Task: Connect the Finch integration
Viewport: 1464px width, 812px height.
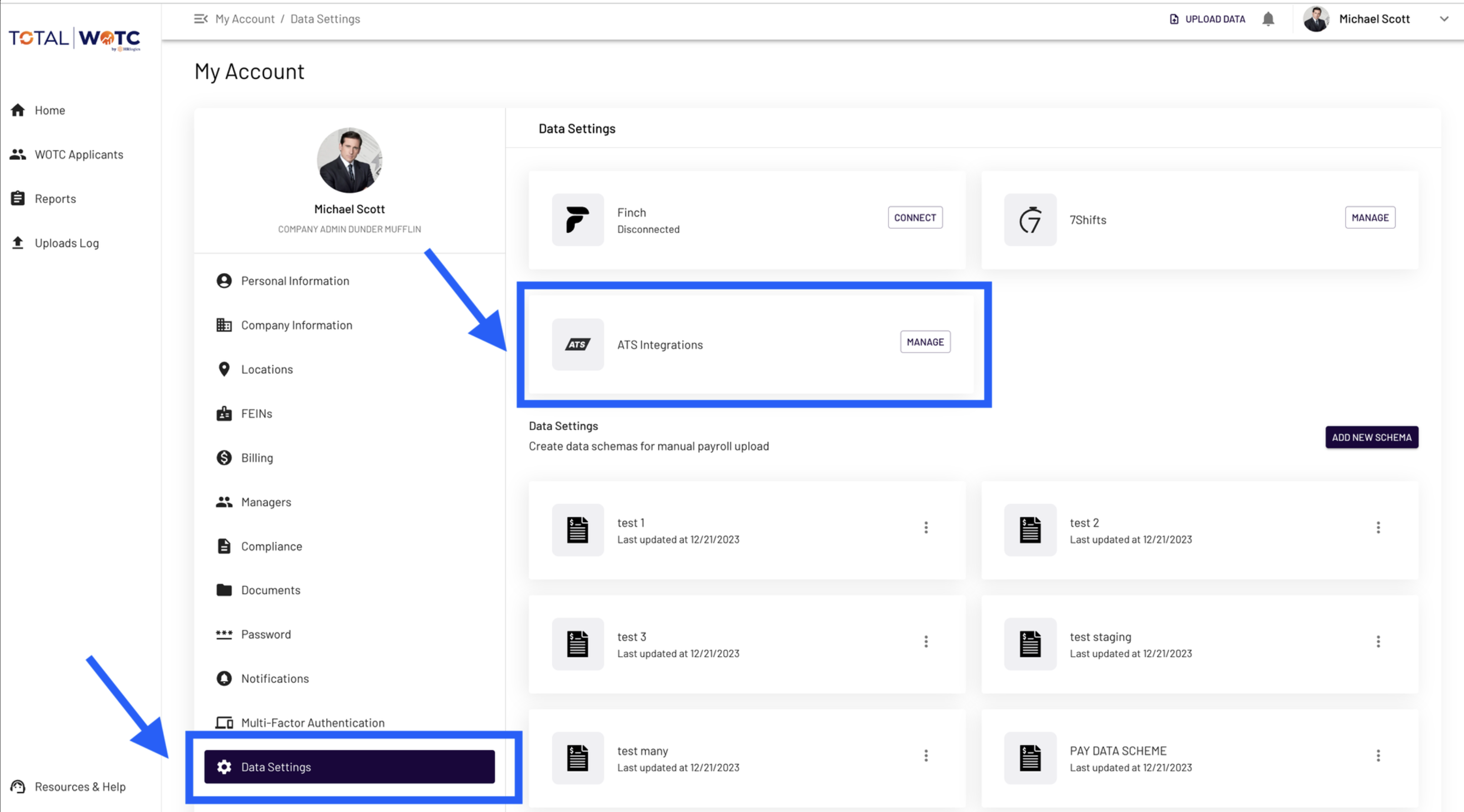Action: (915, 218)
